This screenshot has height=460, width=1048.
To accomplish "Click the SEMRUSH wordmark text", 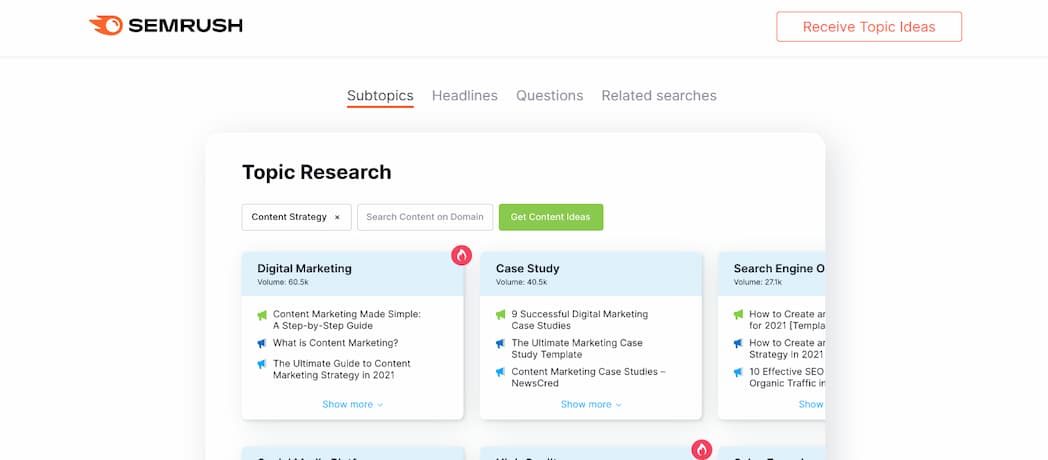I will [x=185, y=26].
